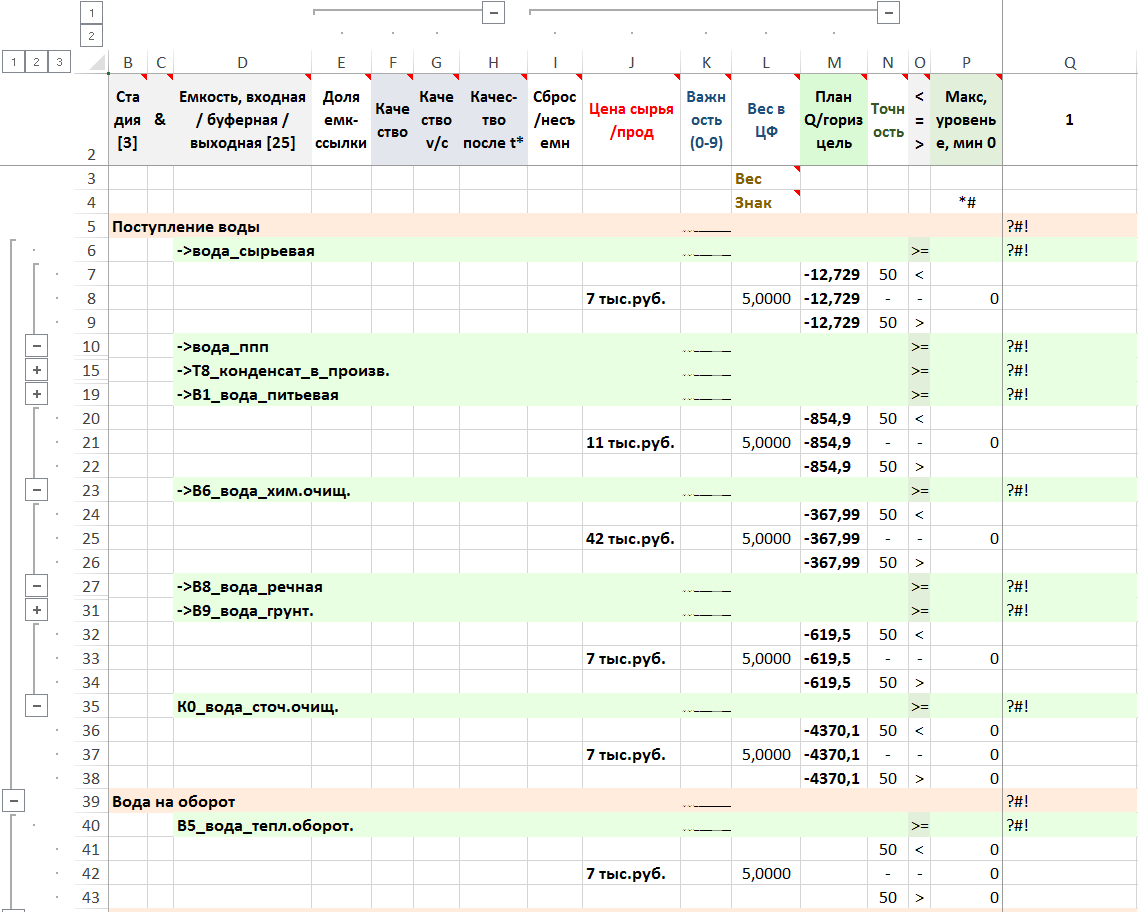Click the '42 тыс.руб.' price cell

tap(631, 538)
